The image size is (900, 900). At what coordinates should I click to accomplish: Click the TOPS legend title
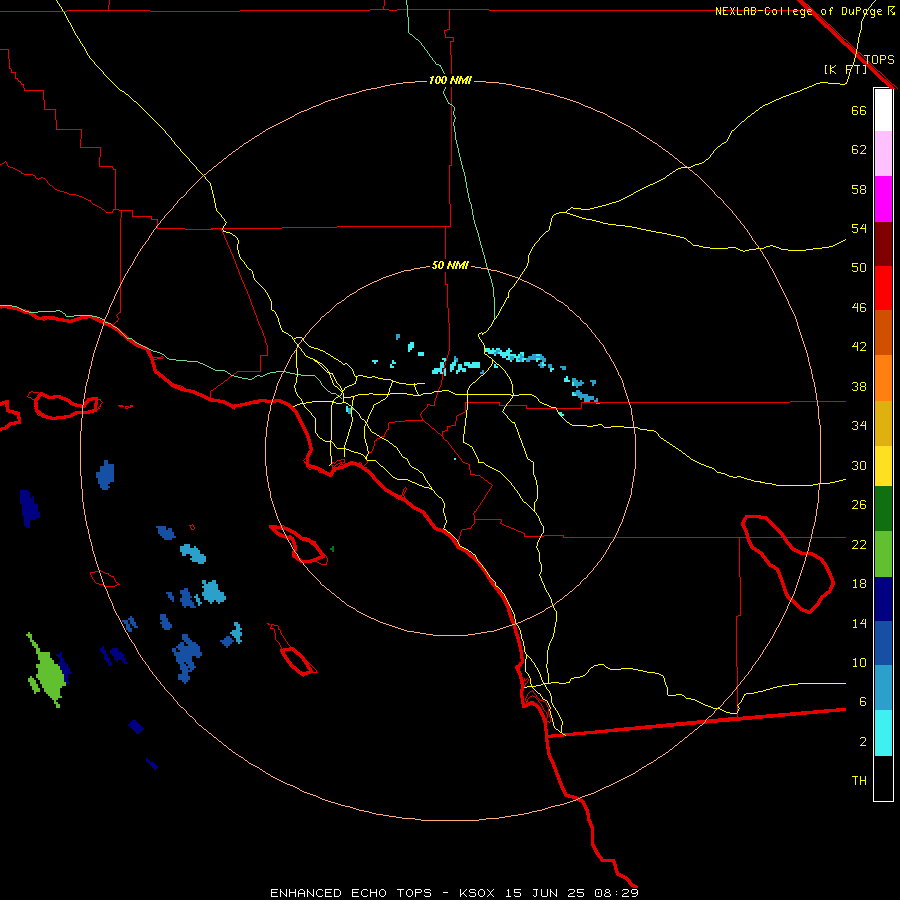[x=879, y=59]
